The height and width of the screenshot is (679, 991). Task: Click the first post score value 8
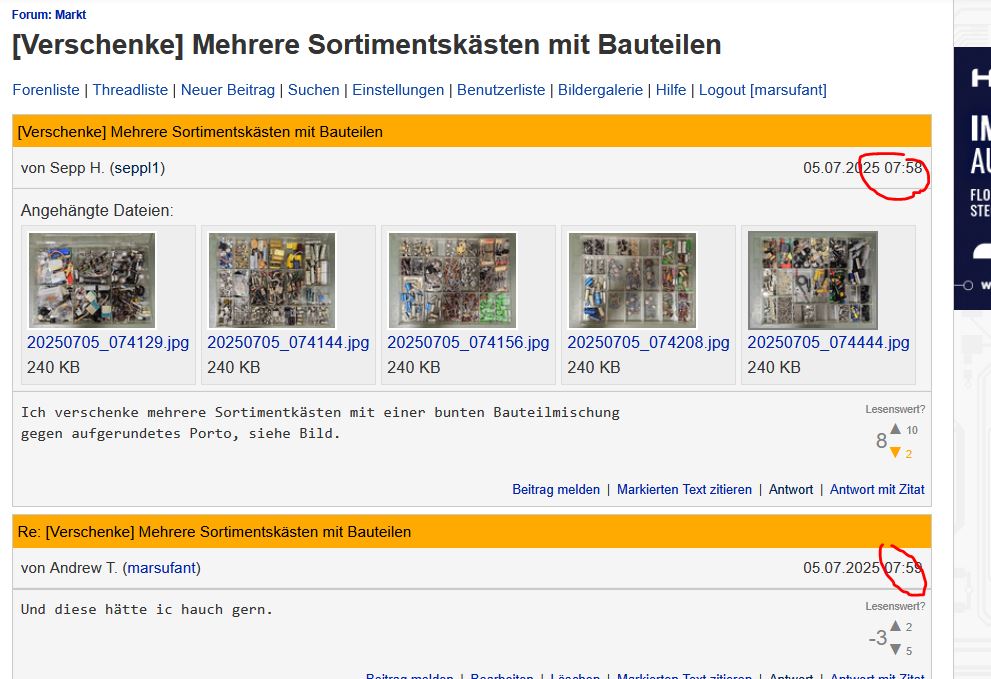coord(881,441)
